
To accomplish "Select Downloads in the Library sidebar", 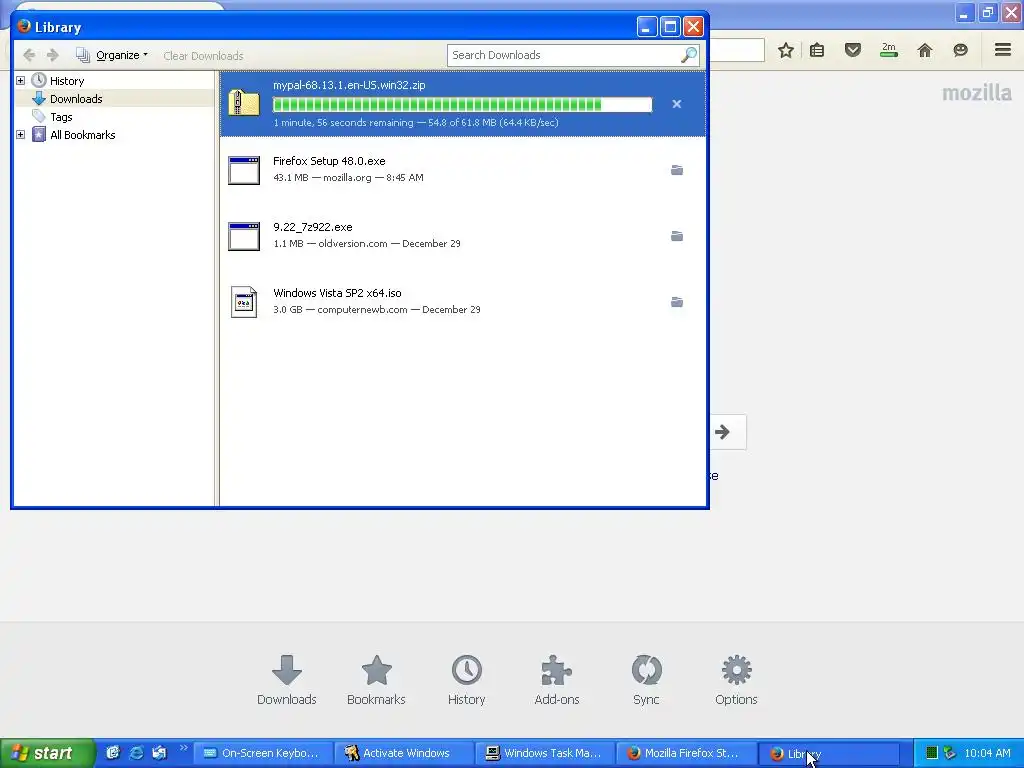I will [x=76, y=99].
